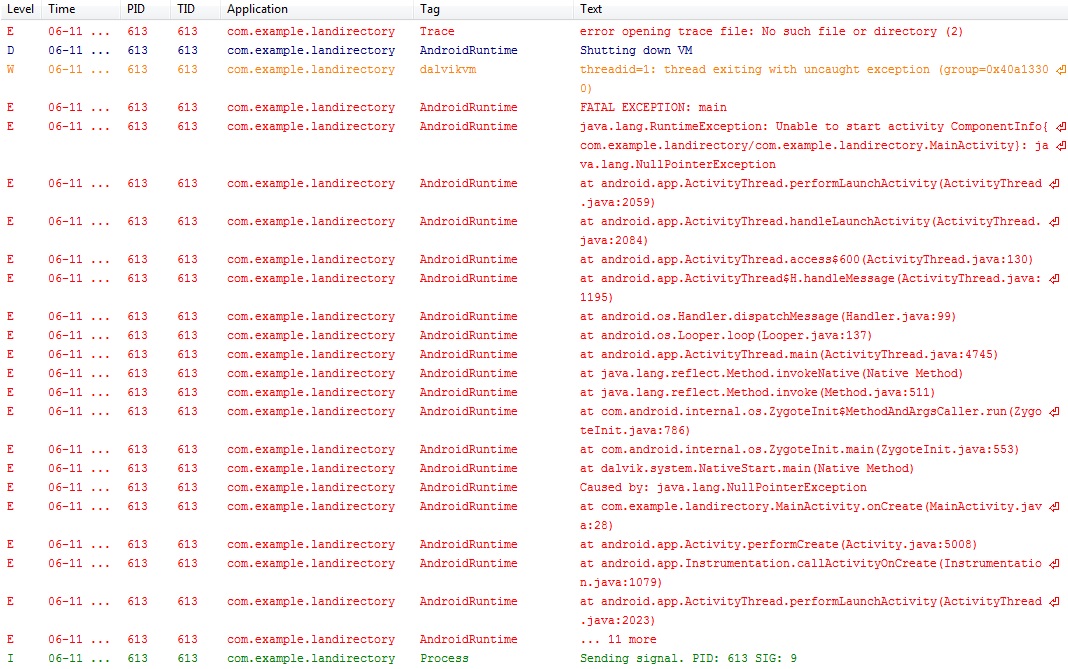Select the "error opening trace file" message

pyautogui.click(x=771, y=31)
